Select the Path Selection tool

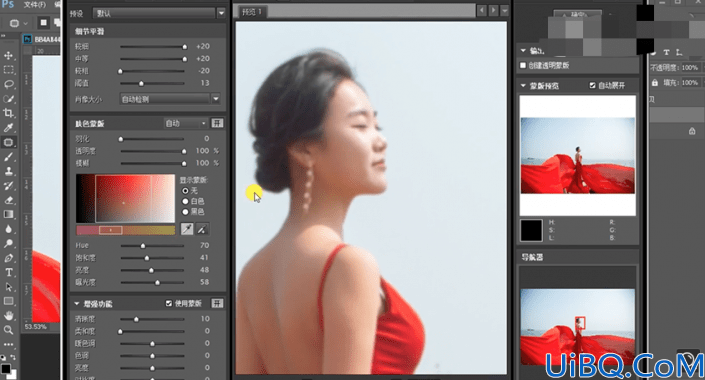[x=8, y=286]
